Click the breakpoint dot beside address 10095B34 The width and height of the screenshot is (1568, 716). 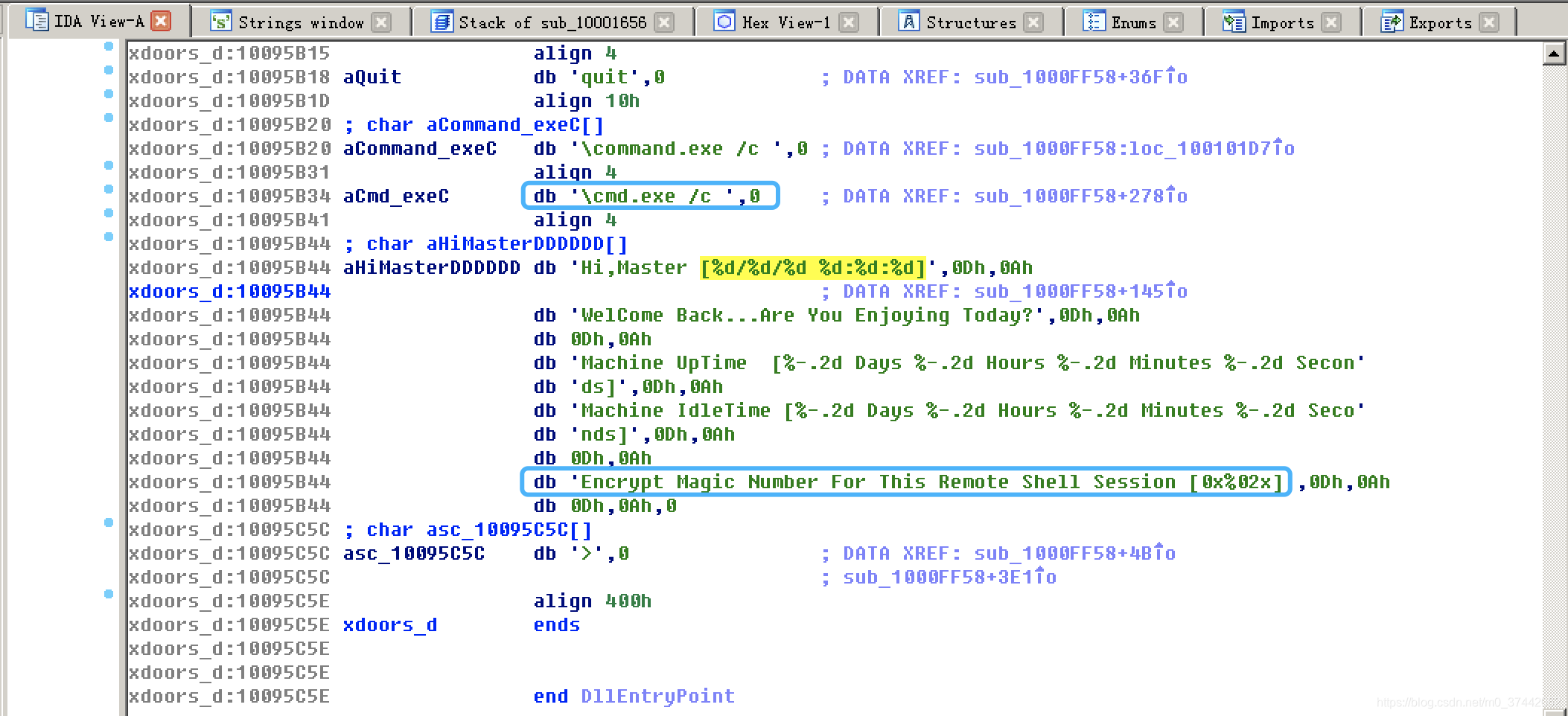tap(109, 189)
